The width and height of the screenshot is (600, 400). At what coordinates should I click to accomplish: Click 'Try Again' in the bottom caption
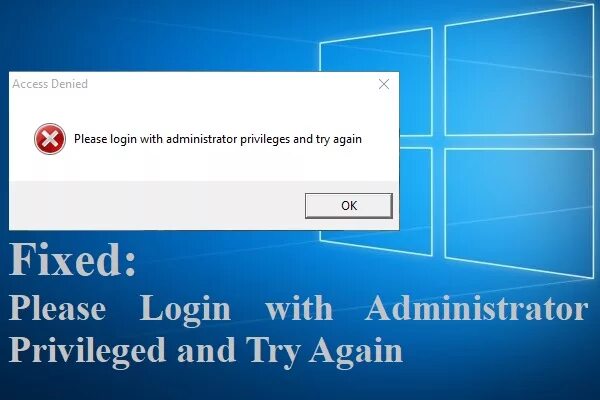324,352
